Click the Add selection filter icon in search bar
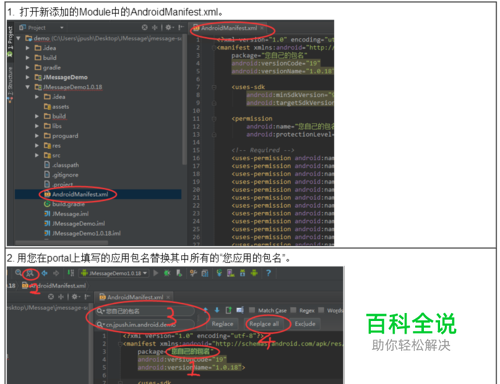500x384 pixels. coord(240,310)
